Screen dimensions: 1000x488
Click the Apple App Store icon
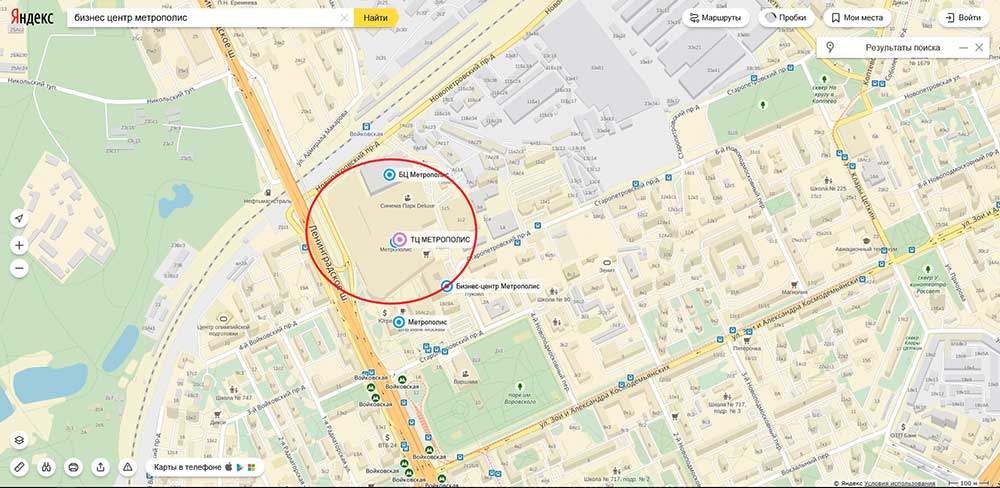point(228,467)
